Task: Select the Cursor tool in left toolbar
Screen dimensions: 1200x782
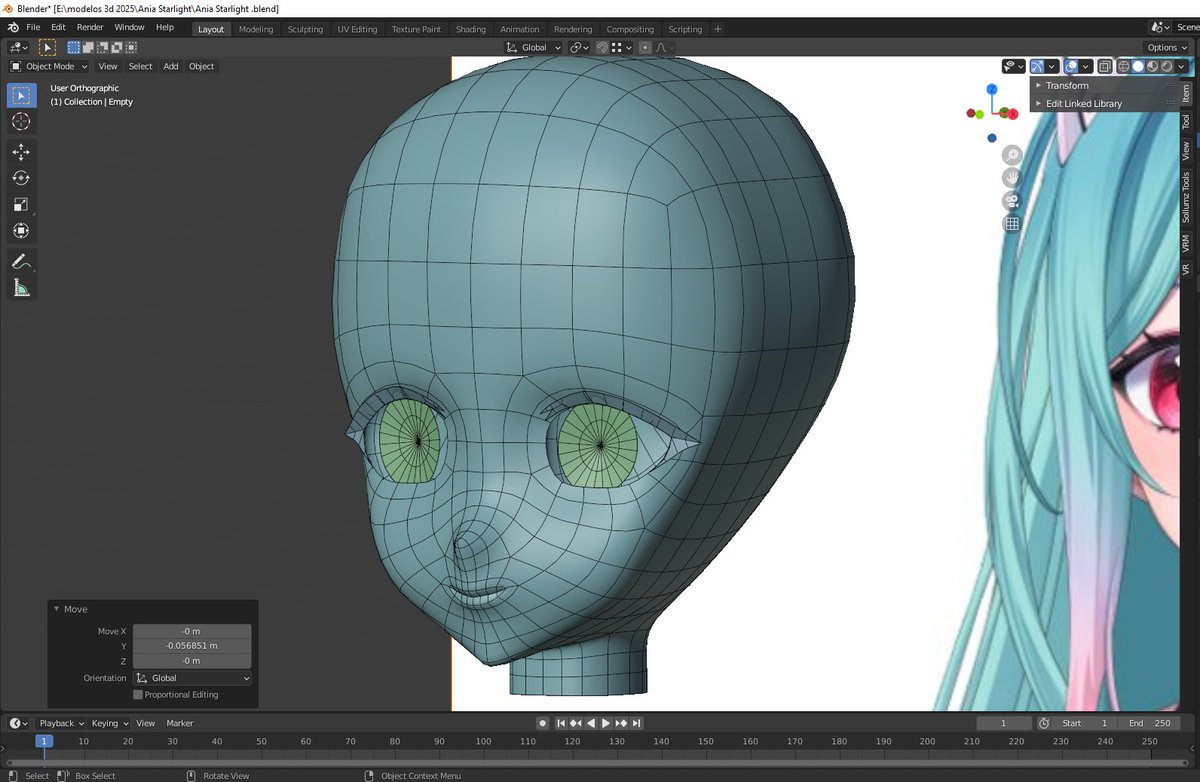Action: pyautogui.click(x=21, y=122)
